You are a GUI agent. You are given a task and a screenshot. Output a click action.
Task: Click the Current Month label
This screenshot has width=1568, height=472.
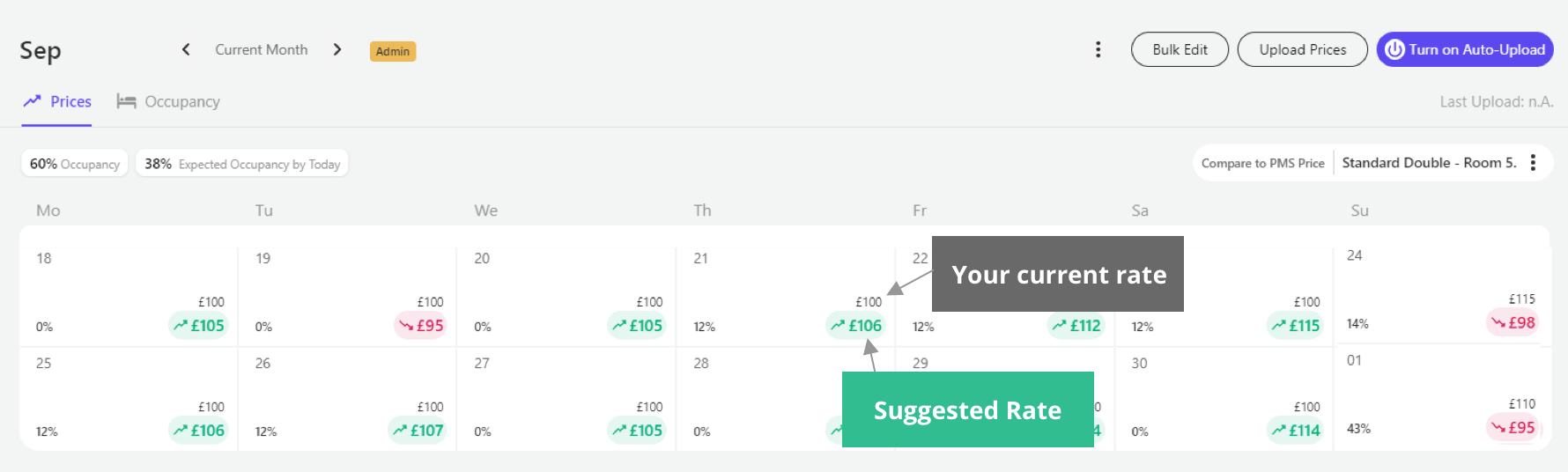(x=262, y=50)
